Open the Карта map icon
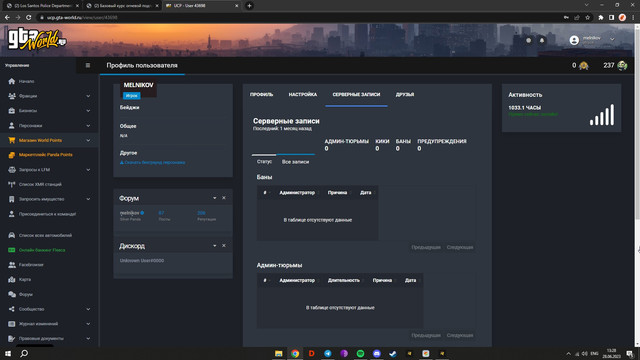This screenshot has width=640, height=360. coord(11,280)
